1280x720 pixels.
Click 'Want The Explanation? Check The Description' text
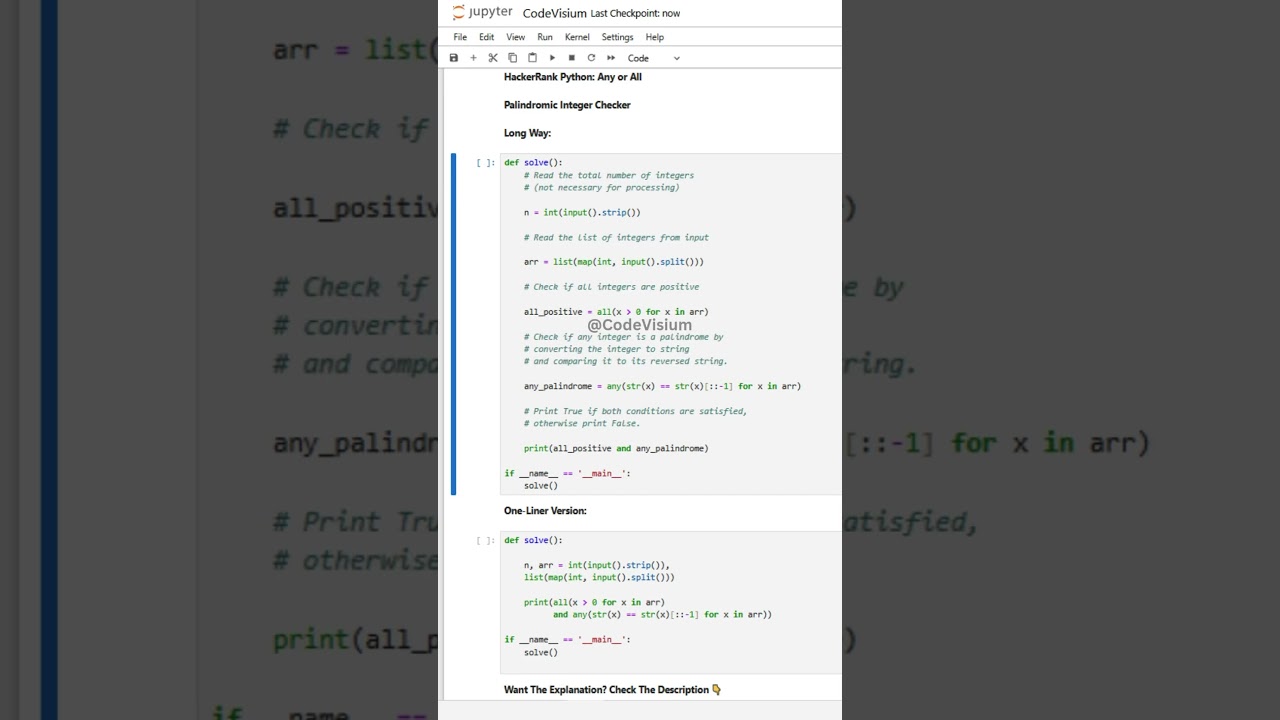(x=612, y=690)
